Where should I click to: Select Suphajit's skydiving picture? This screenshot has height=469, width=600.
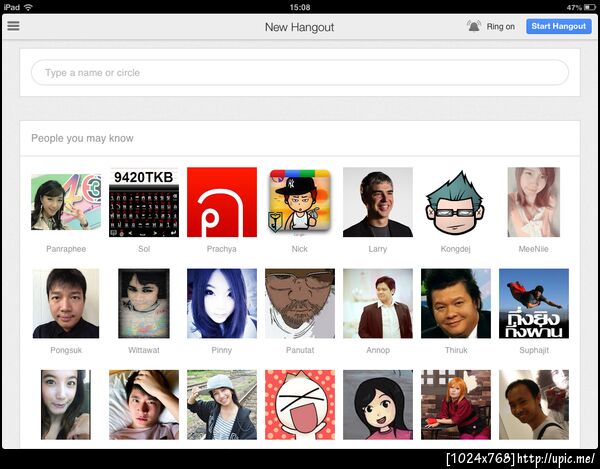click(x=534, y=303)
